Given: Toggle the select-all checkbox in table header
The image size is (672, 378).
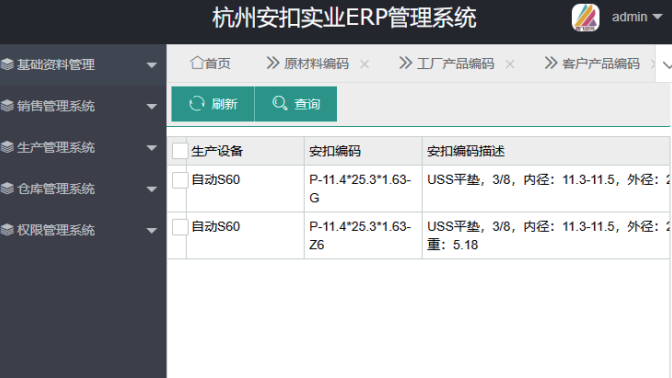Looking at the screenshot, I should [x=180, y=151].
